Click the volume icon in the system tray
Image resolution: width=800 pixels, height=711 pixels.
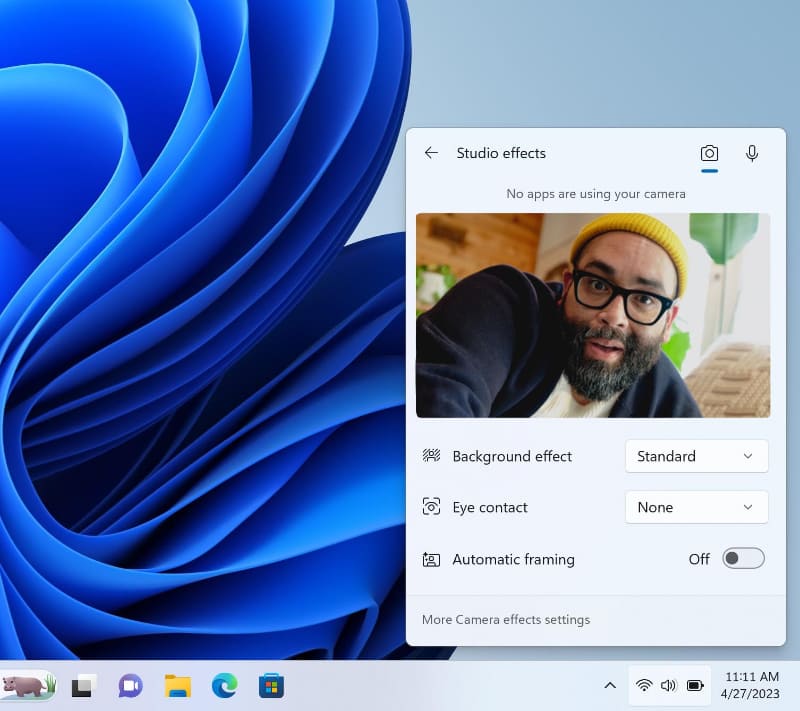point(669,685)
